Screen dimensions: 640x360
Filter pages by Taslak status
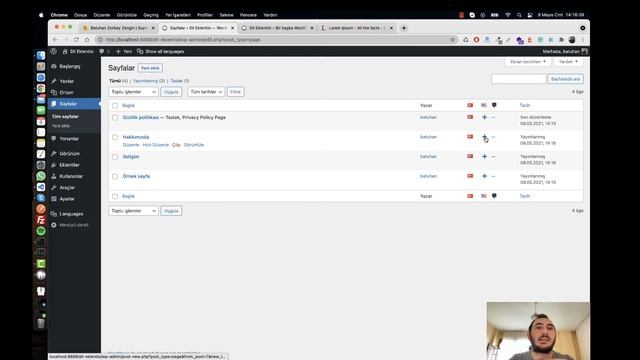(x=176, y=81)
